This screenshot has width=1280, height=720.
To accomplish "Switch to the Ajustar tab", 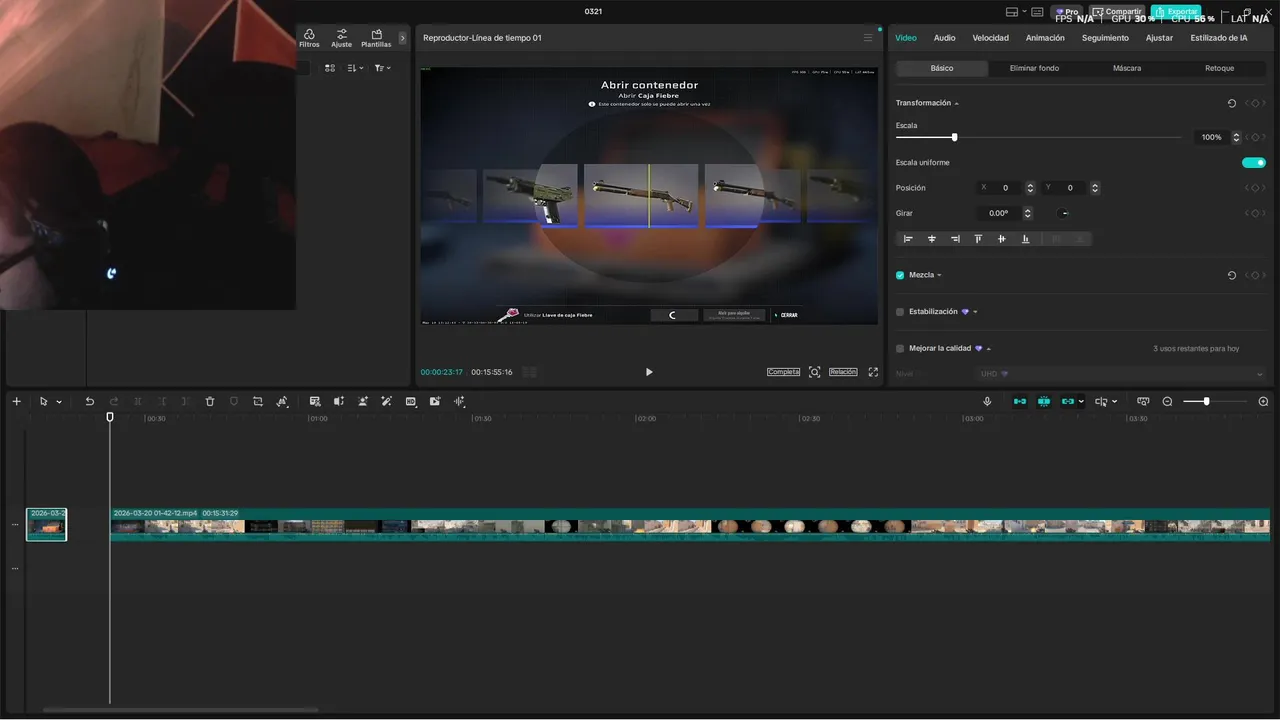I will [x=1159, y=38].
